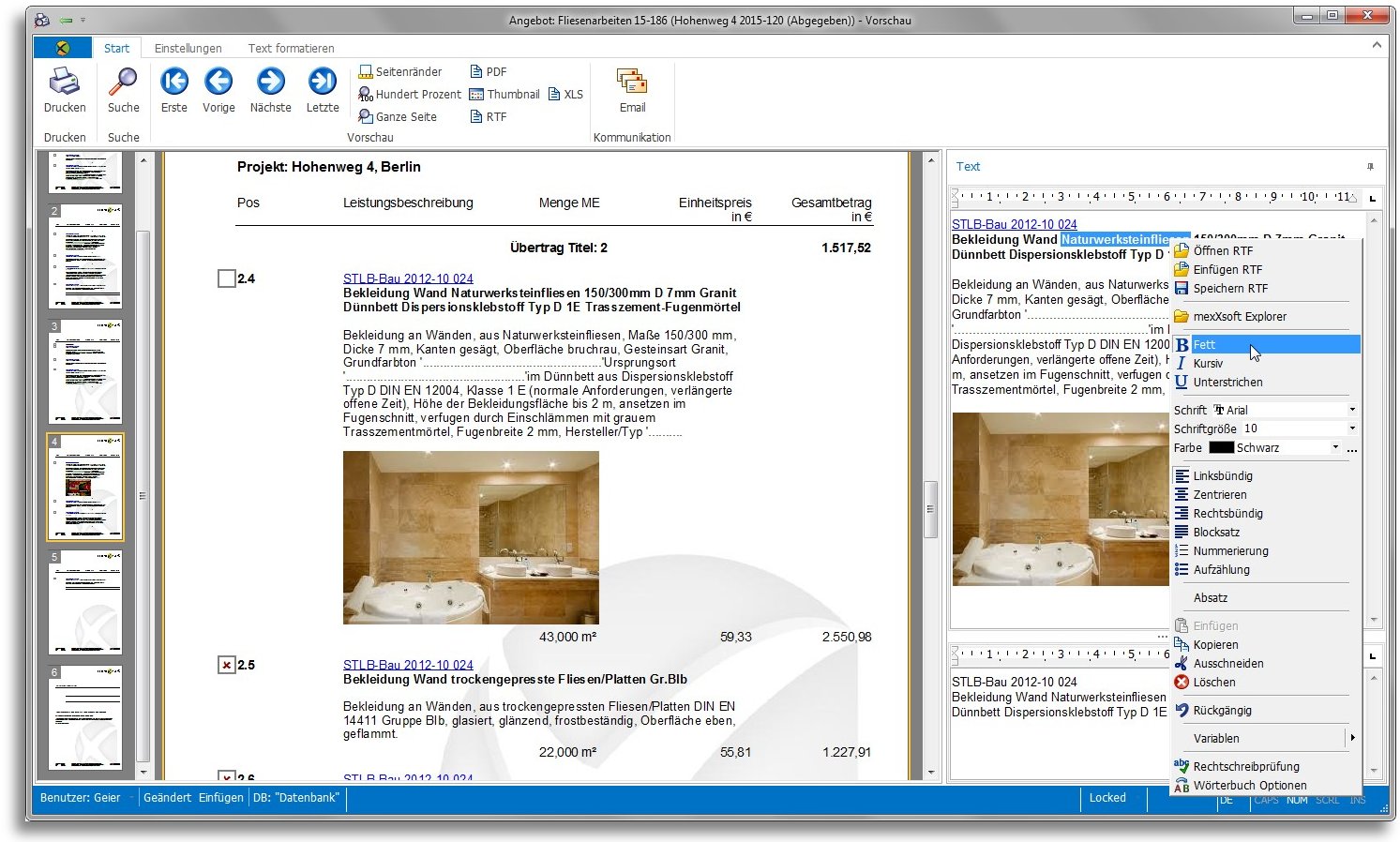Undo the last change with Rückgängig
The image size is (1400, 842).
click(1265, 710)
